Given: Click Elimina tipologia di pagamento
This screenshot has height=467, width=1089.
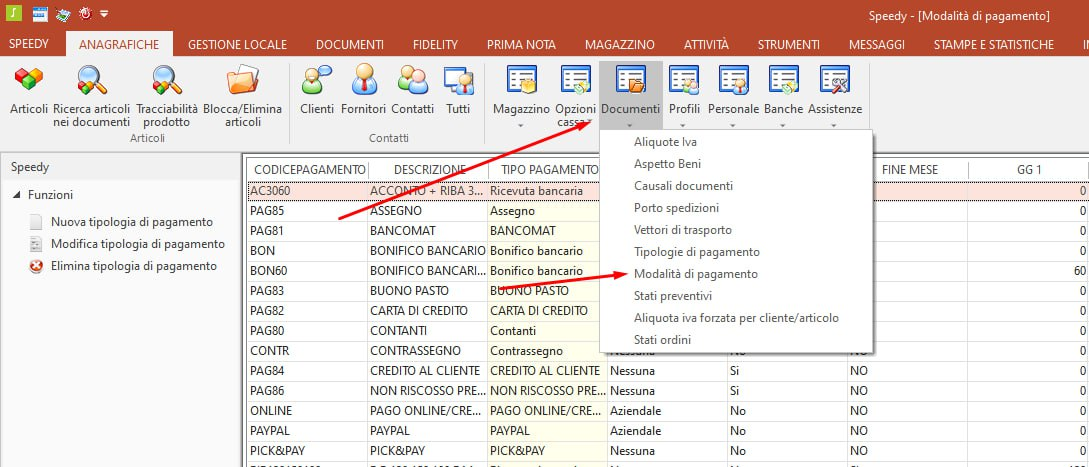Looking at the screenshot, I should [x=133, y=266].
